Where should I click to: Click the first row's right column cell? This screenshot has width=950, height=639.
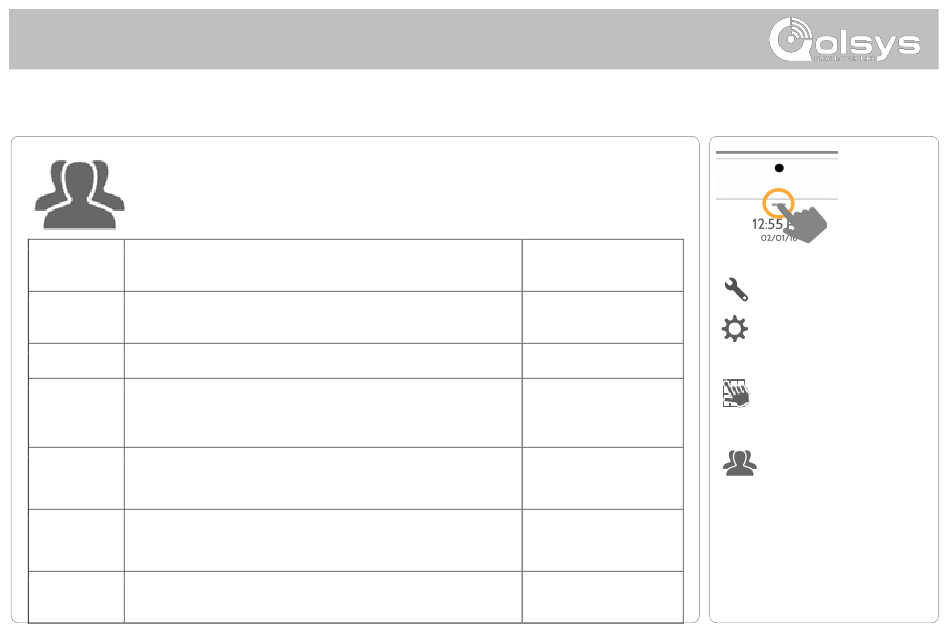(x=603, y=265)
